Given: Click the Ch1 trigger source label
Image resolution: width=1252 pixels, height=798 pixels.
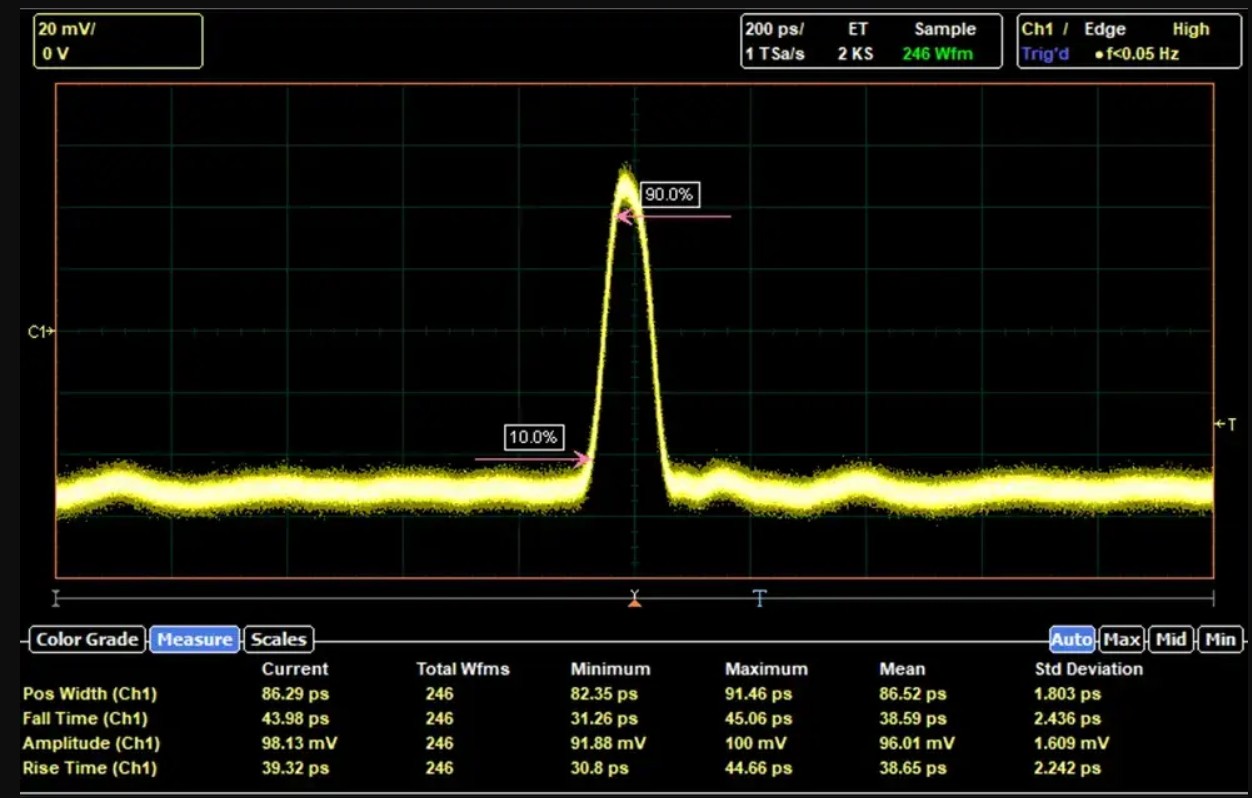Looking at the screenshot, I should [x=1038, y=30].
